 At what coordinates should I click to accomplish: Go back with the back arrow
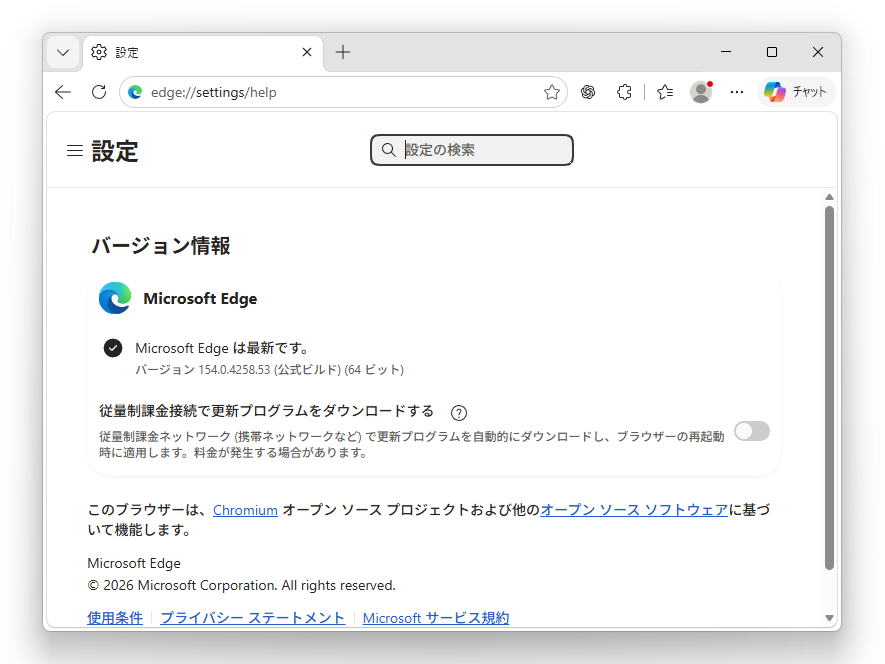coord(63,92)
